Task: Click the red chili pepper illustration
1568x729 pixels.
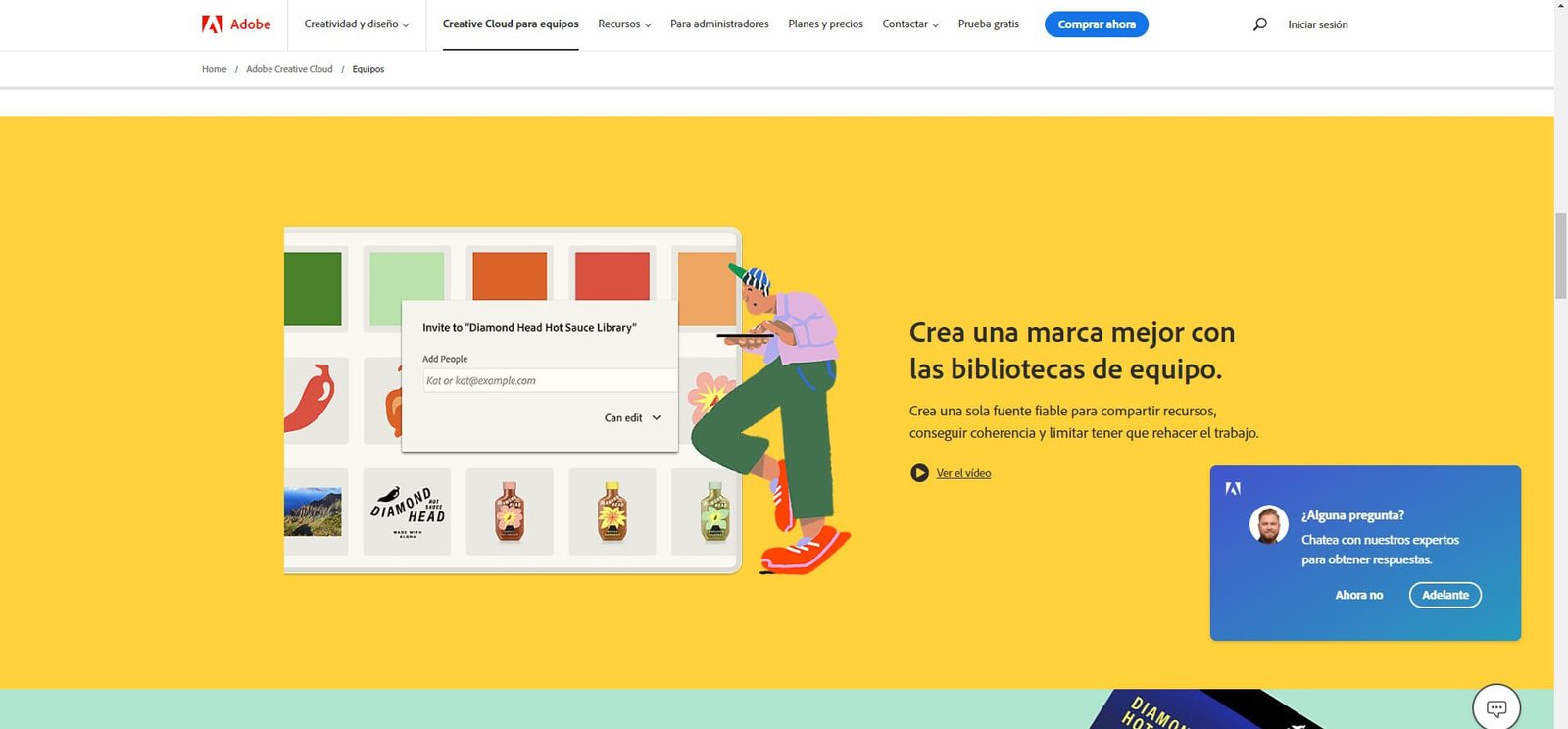Action: [310, 399]
